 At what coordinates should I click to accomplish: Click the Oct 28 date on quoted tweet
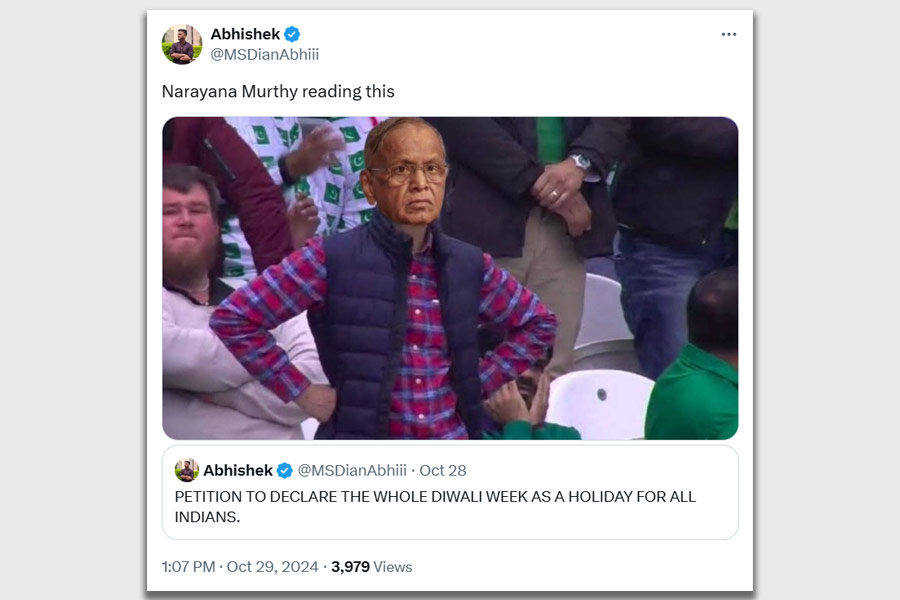coord(443,470)
